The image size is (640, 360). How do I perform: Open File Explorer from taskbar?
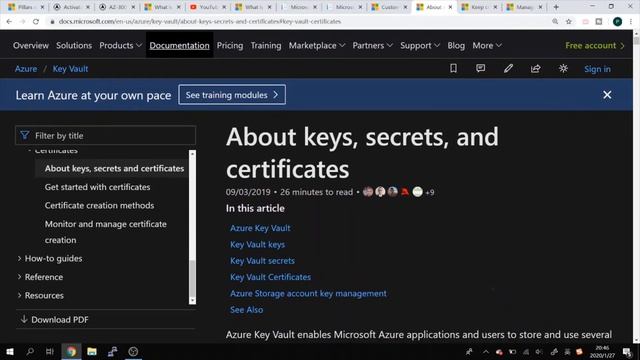[x=92, y=351]
